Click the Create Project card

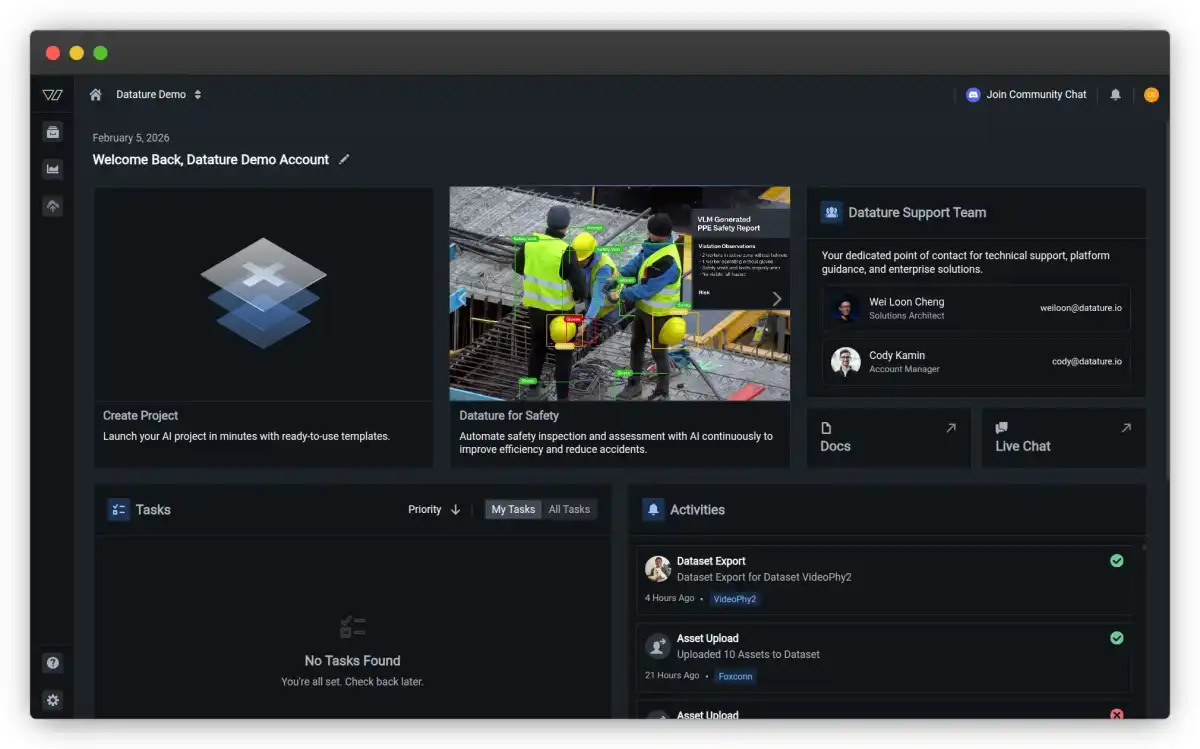pos(264,328)
